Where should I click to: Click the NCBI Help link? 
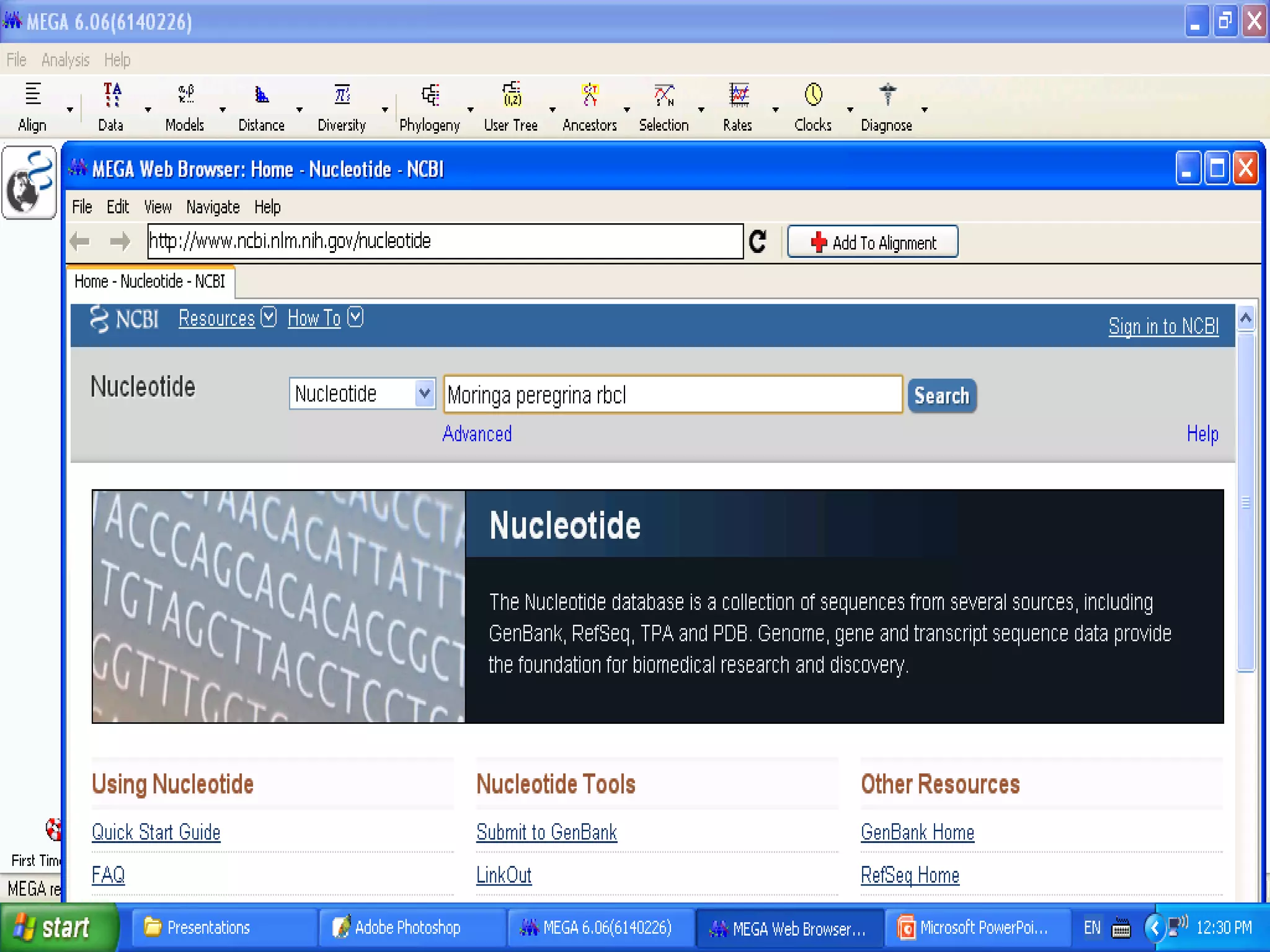coord(1202,434)
